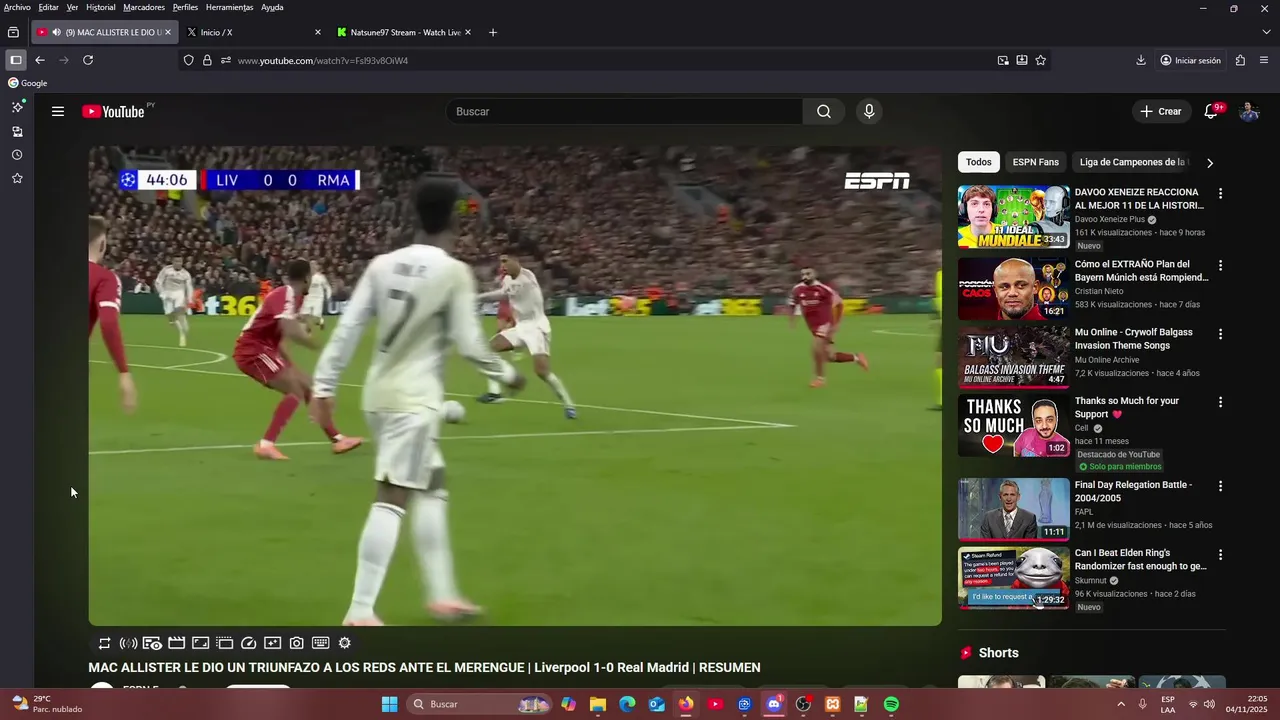Viewport: 1280px width, 720px height.
Task: Bookmark this page with the star icon
Action: coord(1041,60)
